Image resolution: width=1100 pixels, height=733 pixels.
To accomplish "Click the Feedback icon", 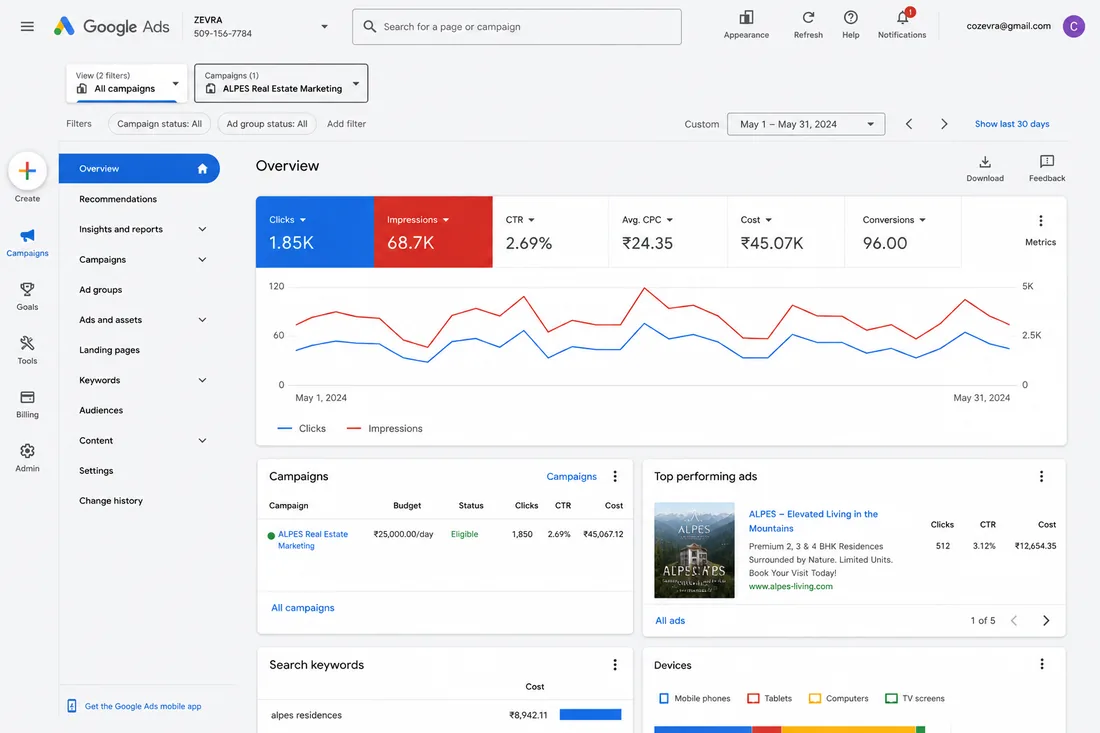I will pyautogui.click(x=1047, y=162).
